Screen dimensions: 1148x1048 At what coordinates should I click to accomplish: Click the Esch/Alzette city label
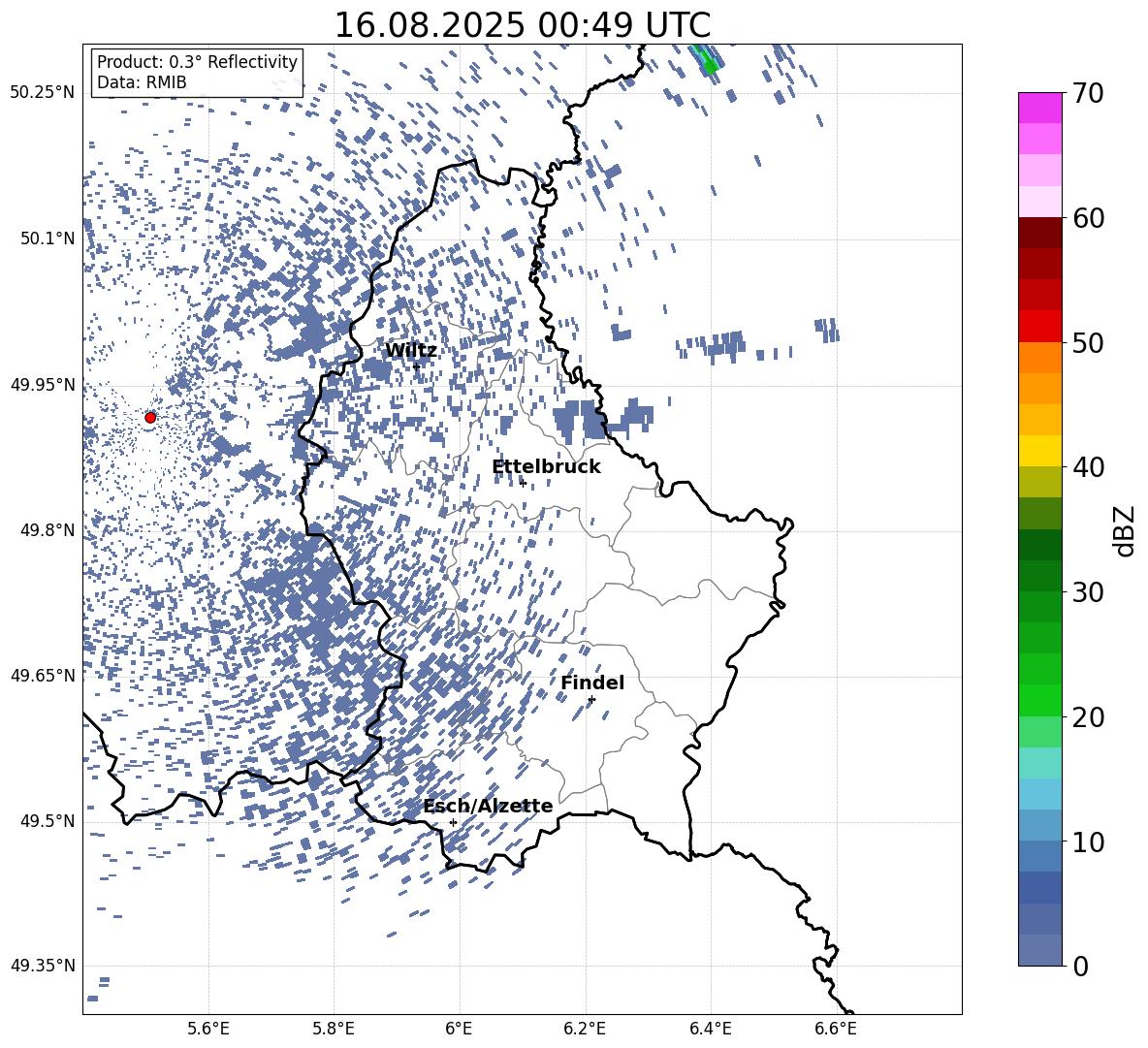(x=488, y=806)
